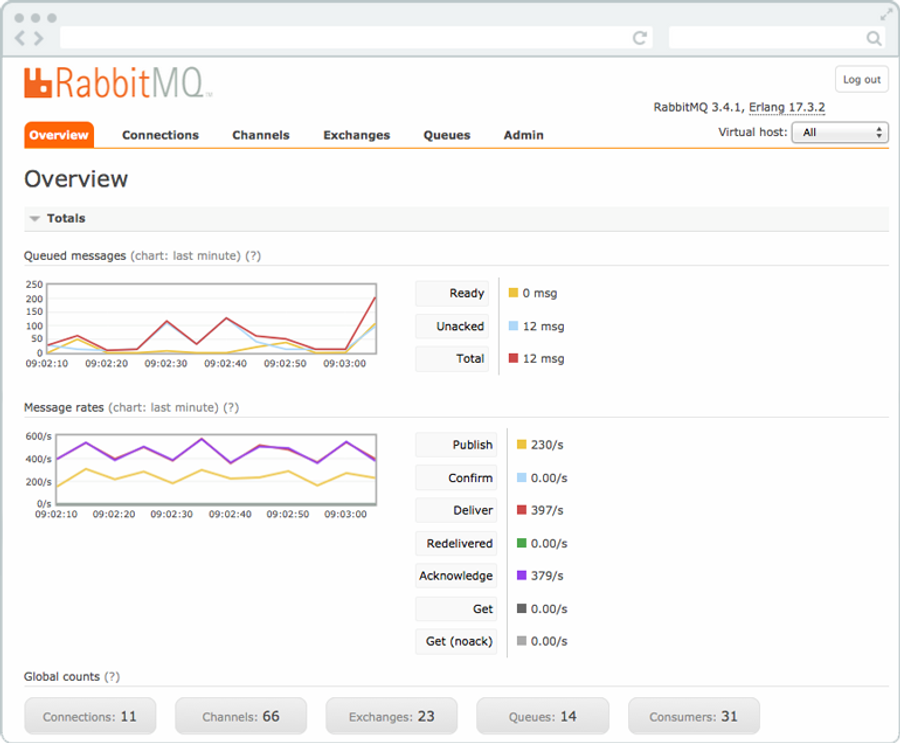Viewport: 900px width, 743px height.
Task: Click the Deliver rate 397/s
Action: pos(547,510)
